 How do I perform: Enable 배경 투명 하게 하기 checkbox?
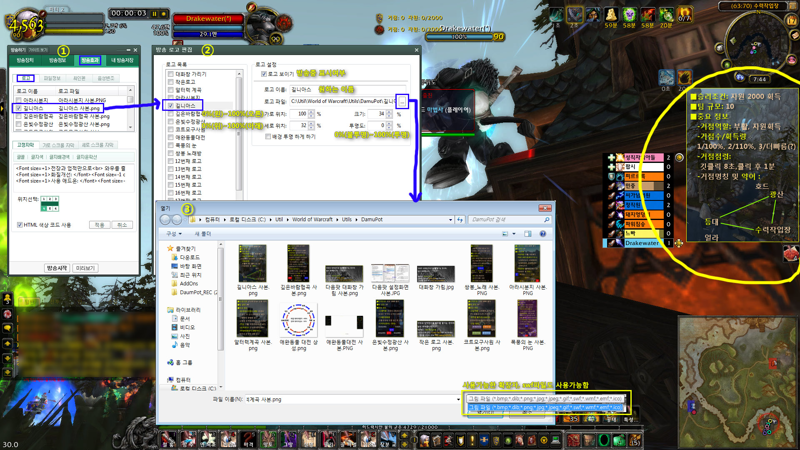tap(268, 137)
